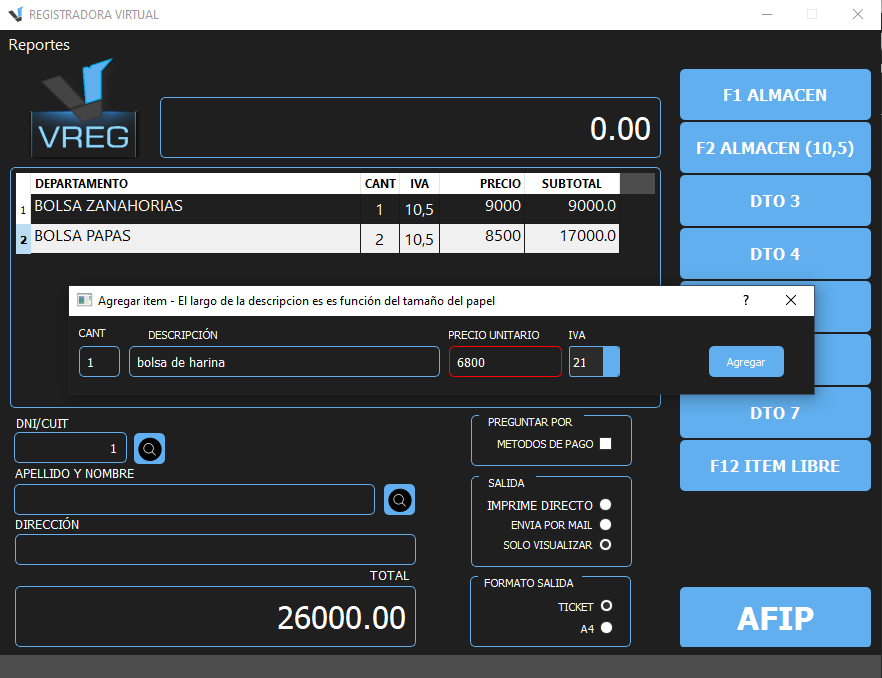The height and width of the screenshot is (678, 882).
Task: Select the Solo Visualizar radio option
Action: tap(605, 545)
